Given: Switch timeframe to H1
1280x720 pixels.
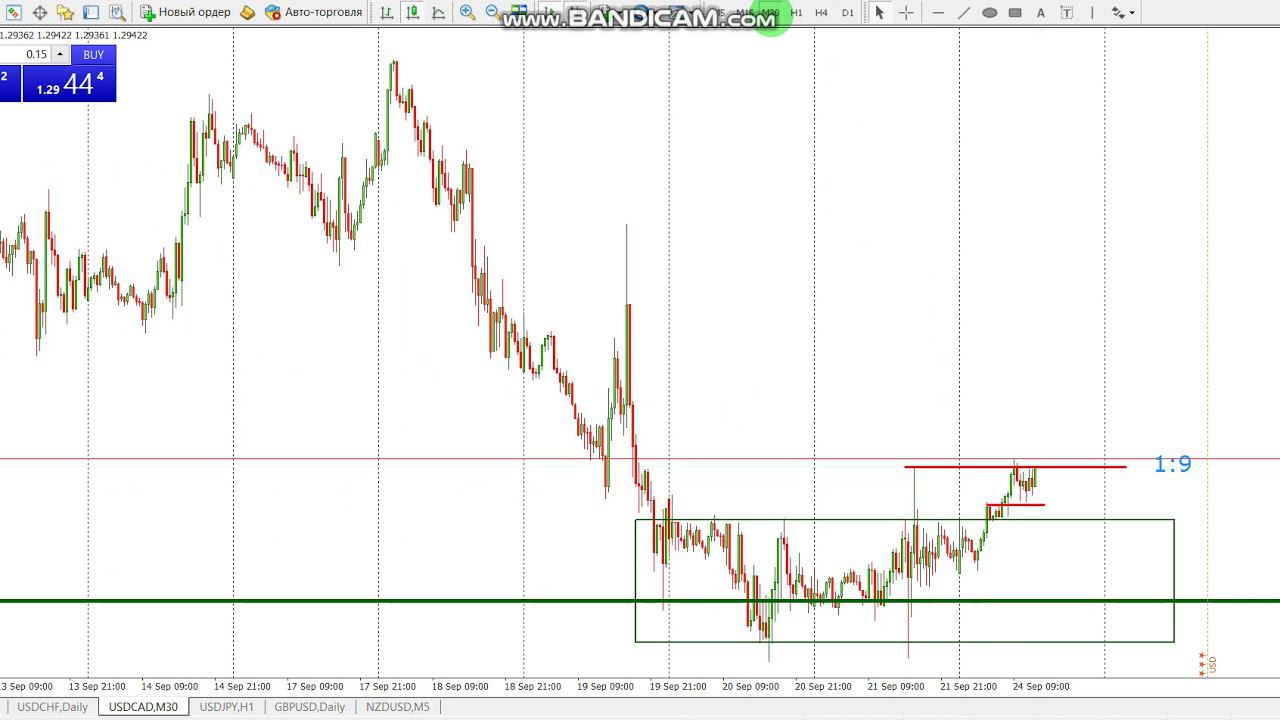Looking at the screenshot, I should click(x=796, y=13).
